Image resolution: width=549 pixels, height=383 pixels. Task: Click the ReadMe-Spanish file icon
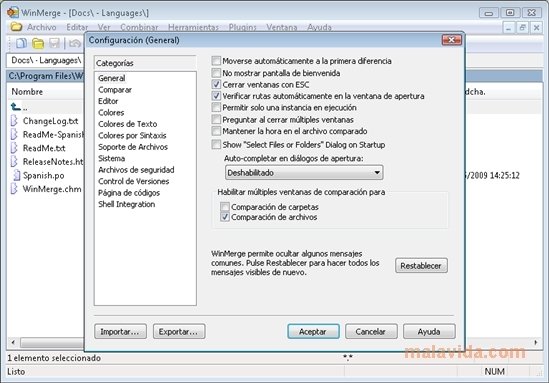coord(14,134)
